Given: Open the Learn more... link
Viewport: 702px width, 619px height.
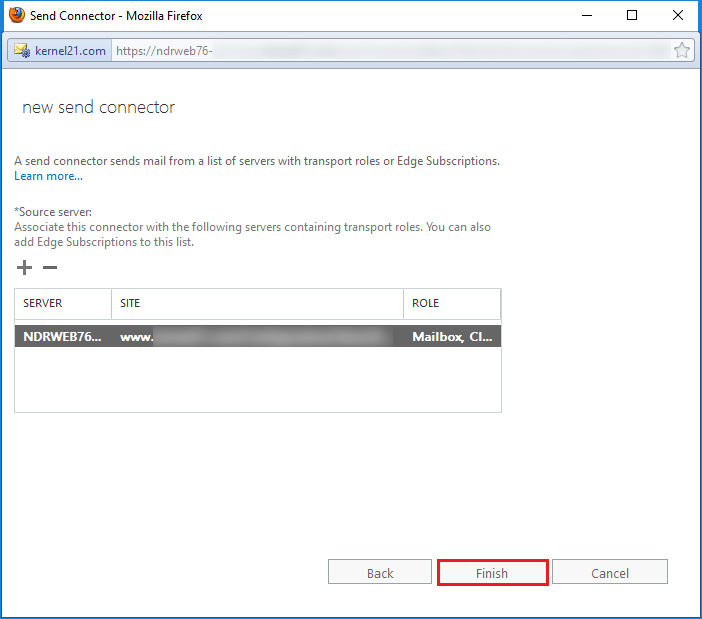Looking at the screenshot, I should pos(48,176).
